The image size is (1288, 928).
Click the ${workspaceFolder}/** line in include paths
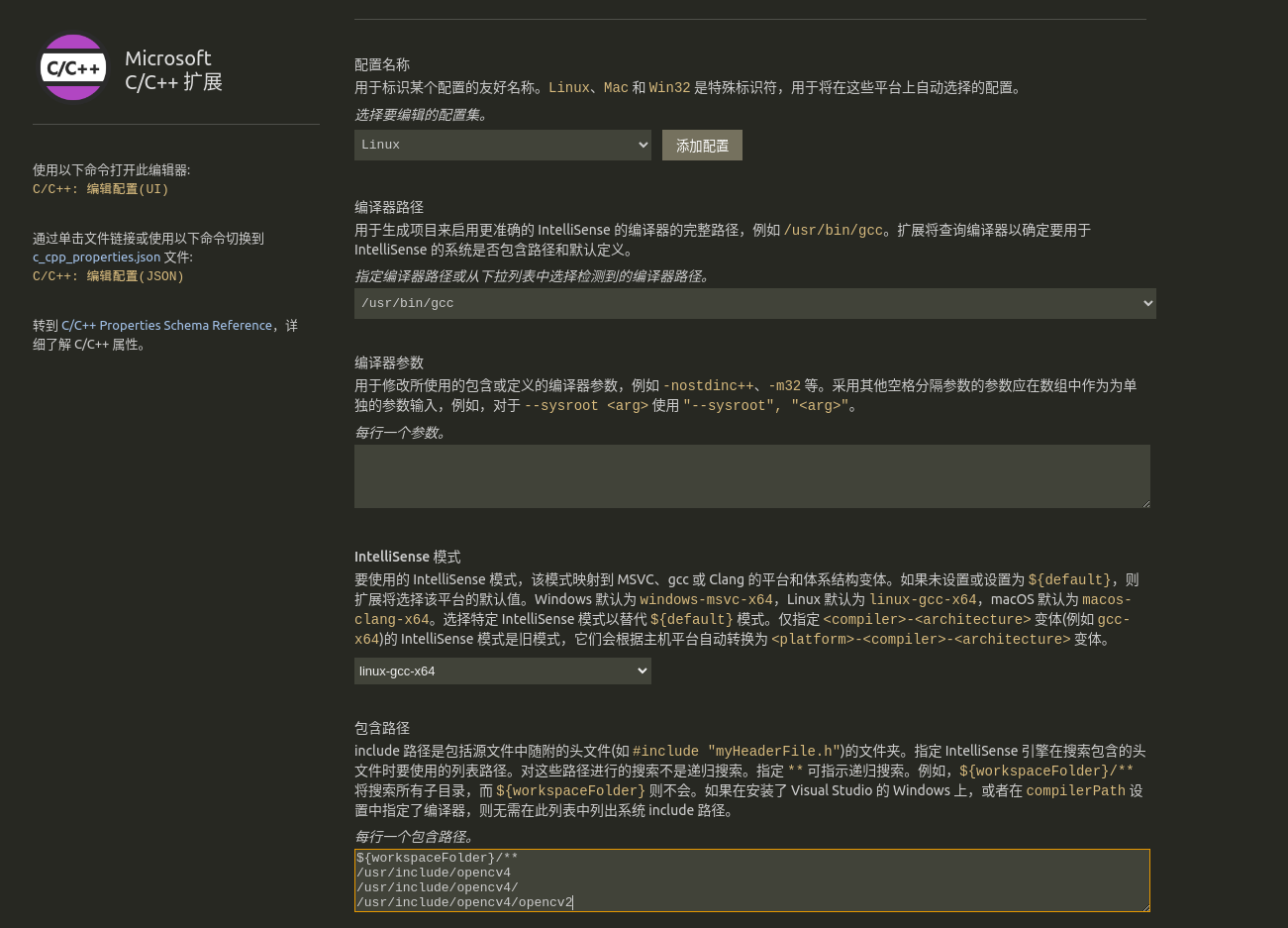[437, 858]
